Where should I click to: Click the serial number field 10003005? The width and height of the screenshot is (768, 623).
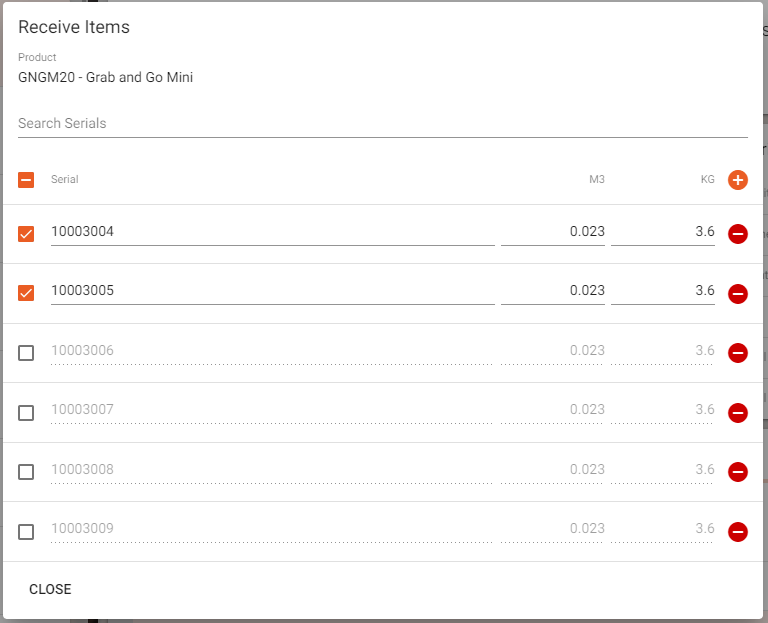[x=272, y=291]
